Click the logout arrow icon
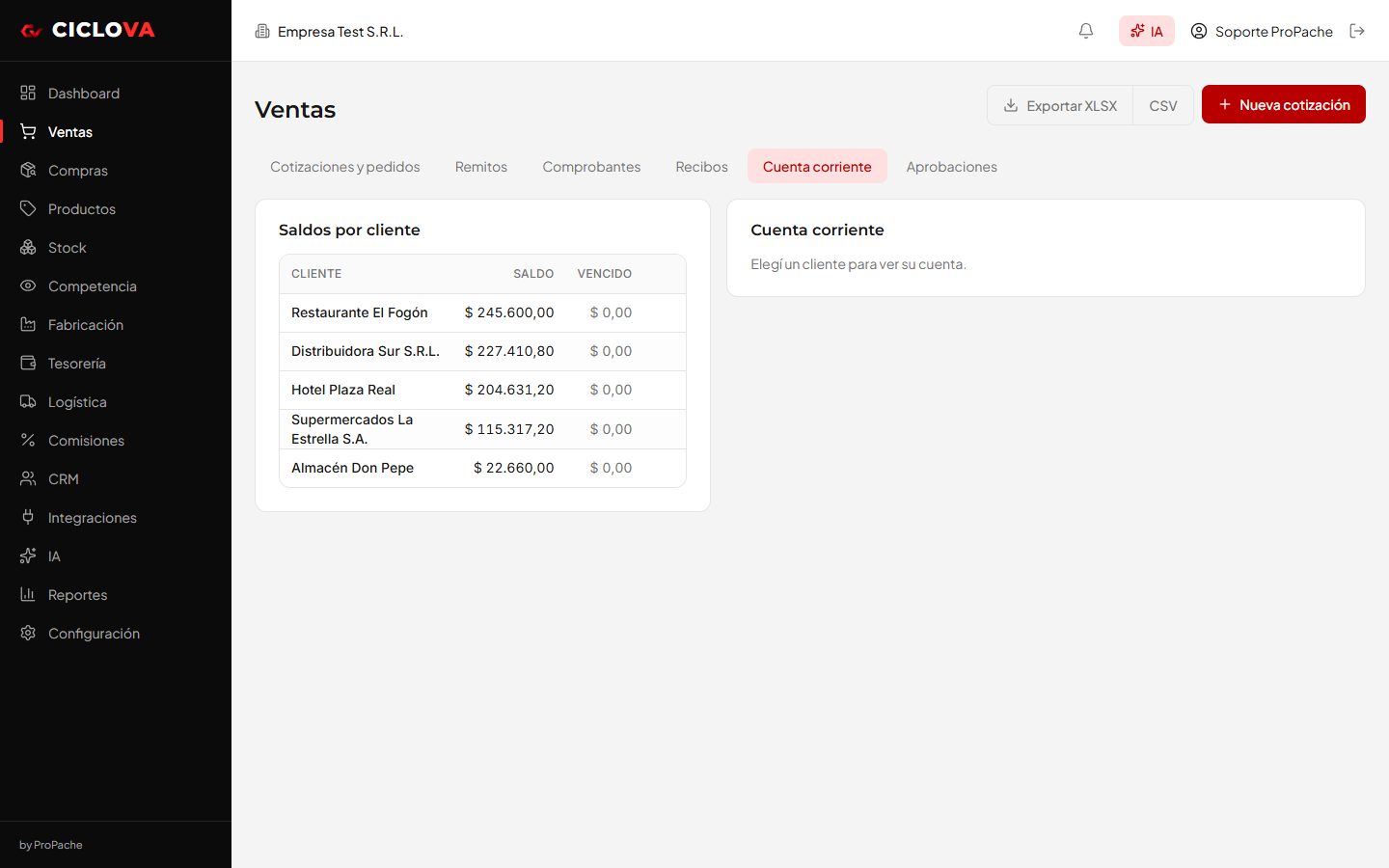 [1357, 31]
